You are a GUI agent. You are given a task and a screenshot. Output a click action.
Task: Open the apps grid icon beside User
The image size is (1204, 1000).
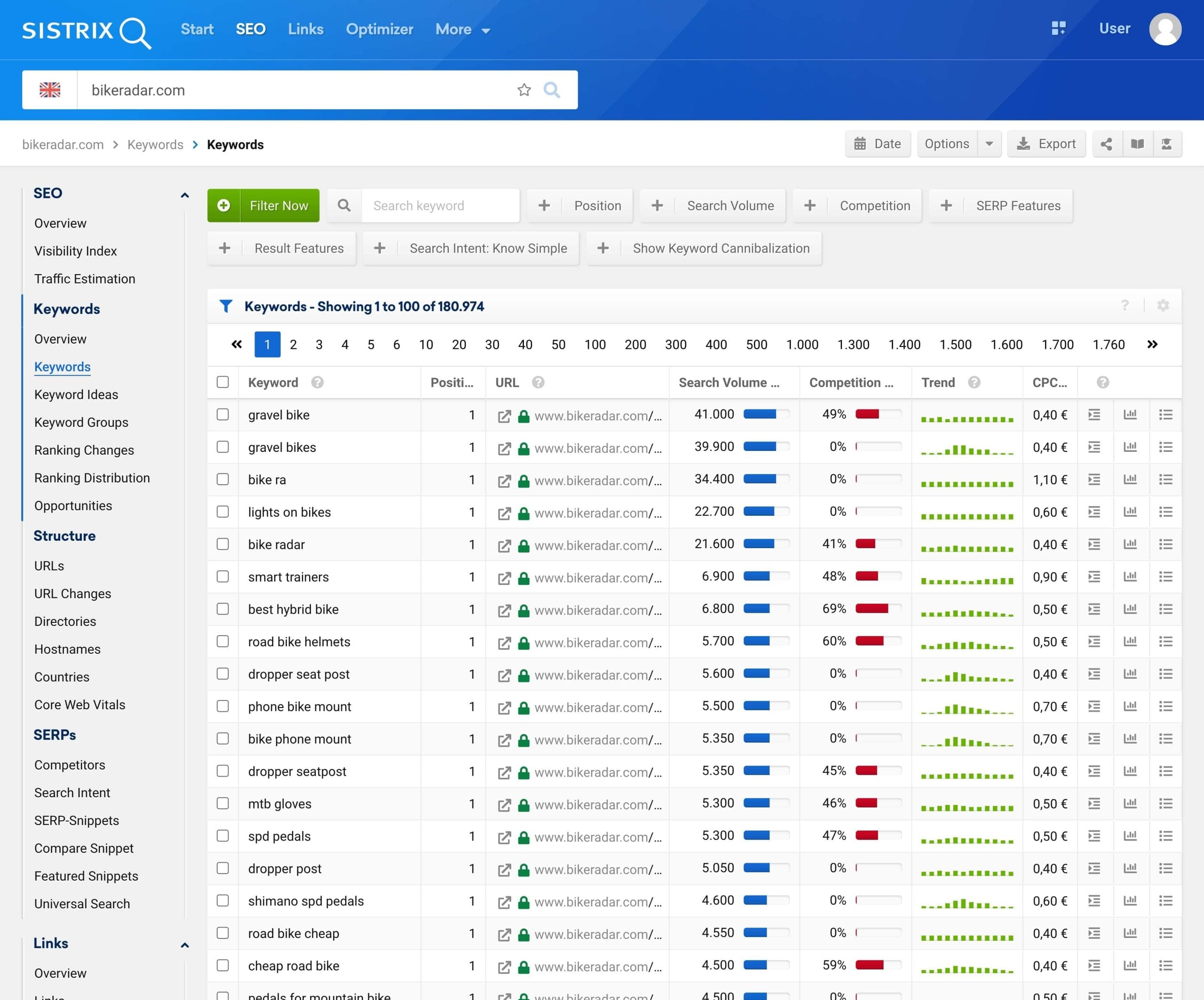tap(1058, 28)
